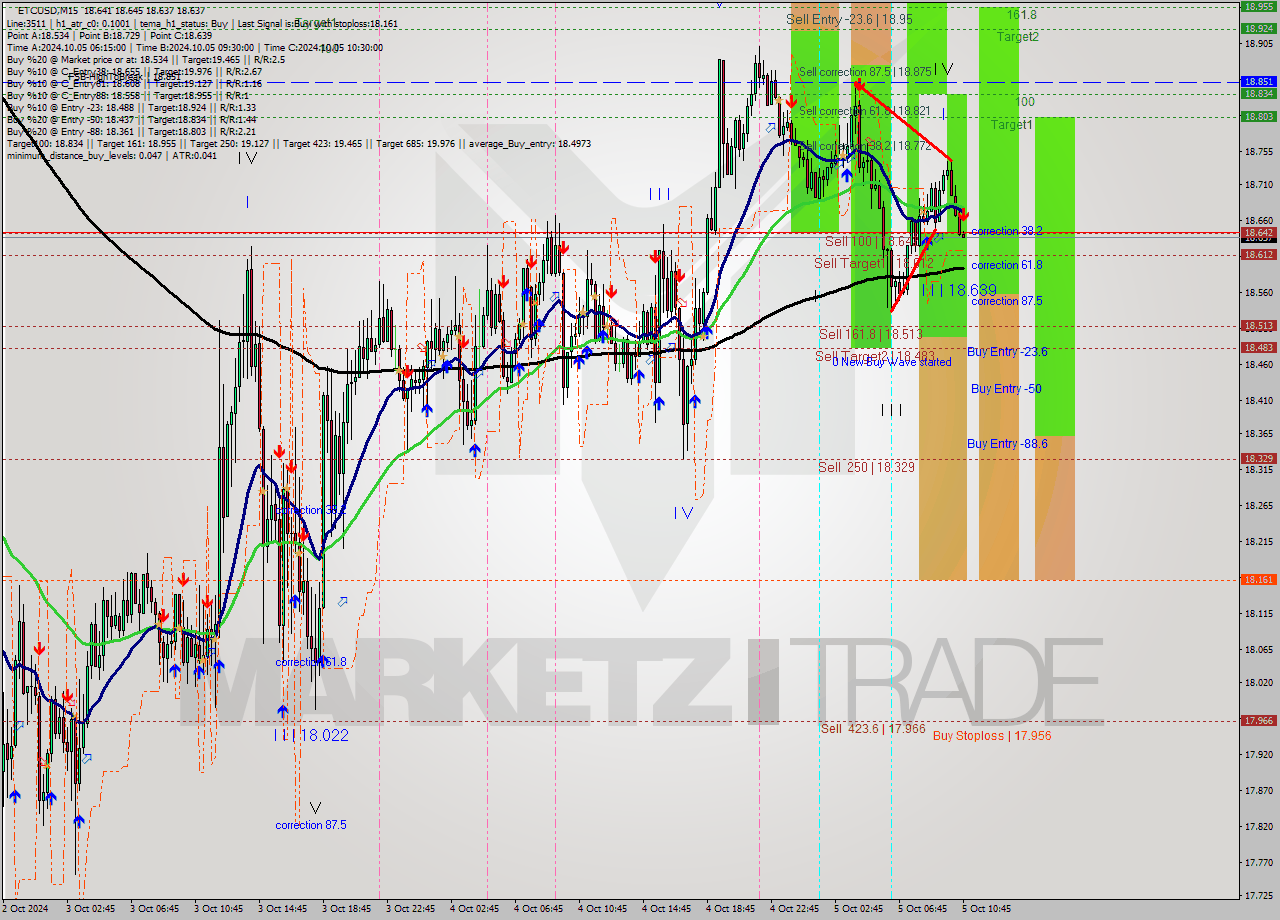Click the 'Buy Entry -23.6' label
Viewport: 1280px width, 920px height.
point(1007,352)
